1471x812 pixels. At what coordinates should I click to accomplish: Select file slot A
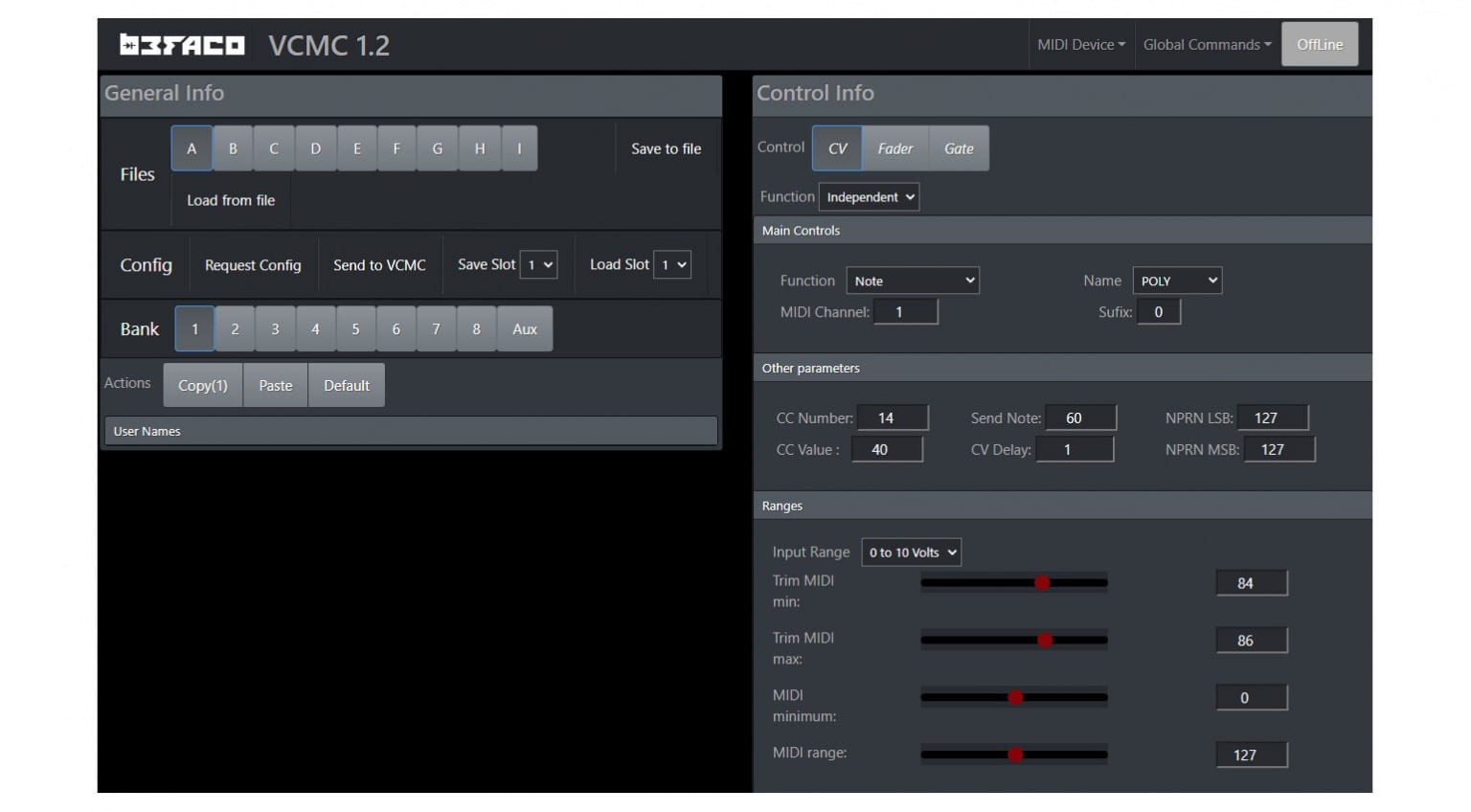(191, 147)
